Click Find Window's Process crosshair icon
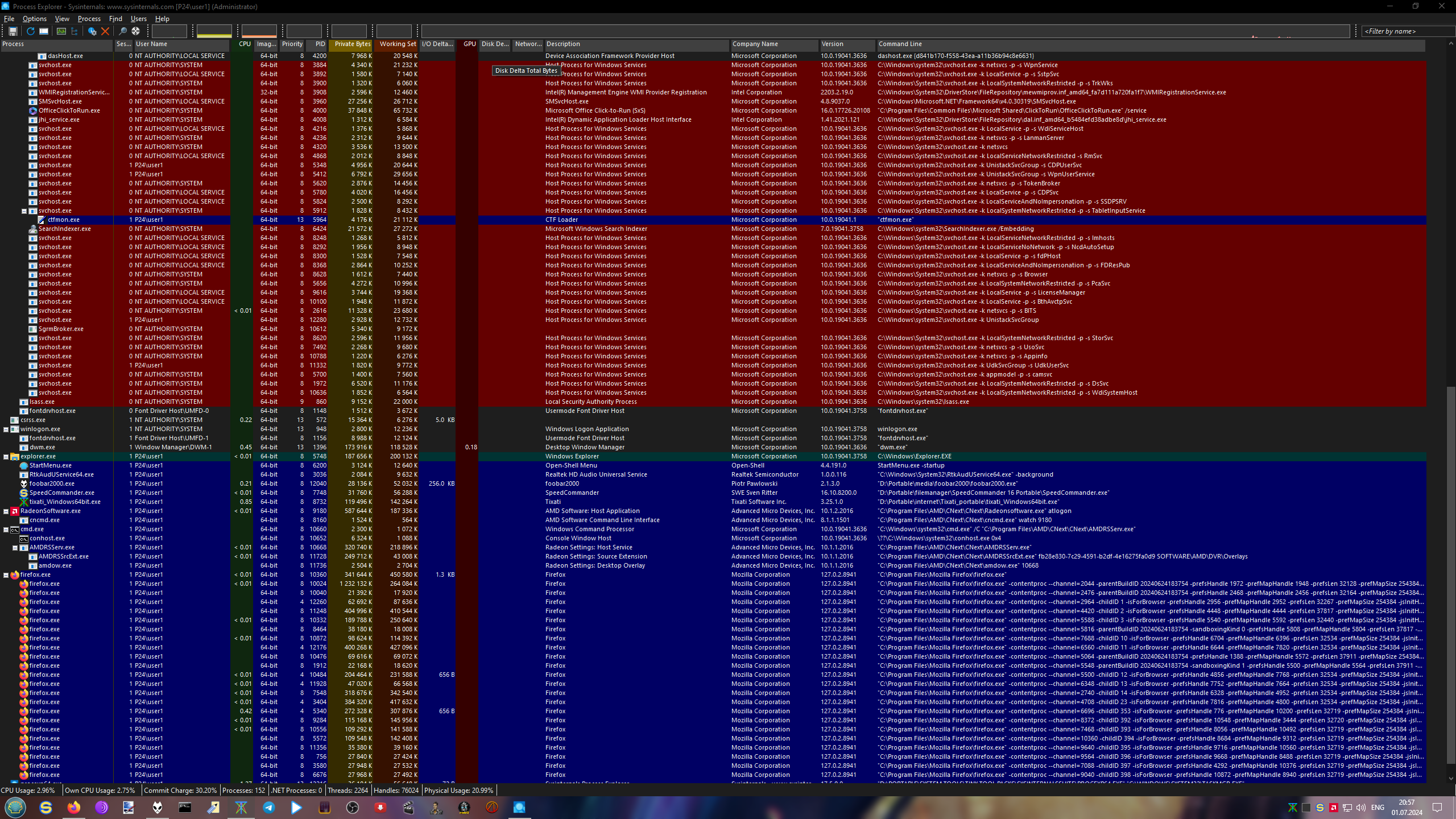The image size is (1456, 819). (x=136, y=31)
